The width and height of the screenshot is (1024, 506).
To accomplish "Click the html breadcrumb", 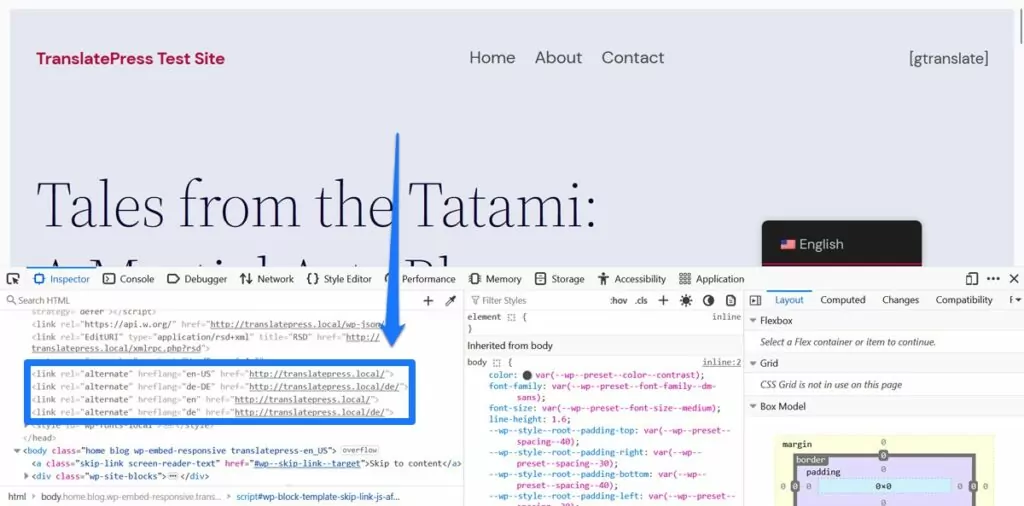I will 17,497.
